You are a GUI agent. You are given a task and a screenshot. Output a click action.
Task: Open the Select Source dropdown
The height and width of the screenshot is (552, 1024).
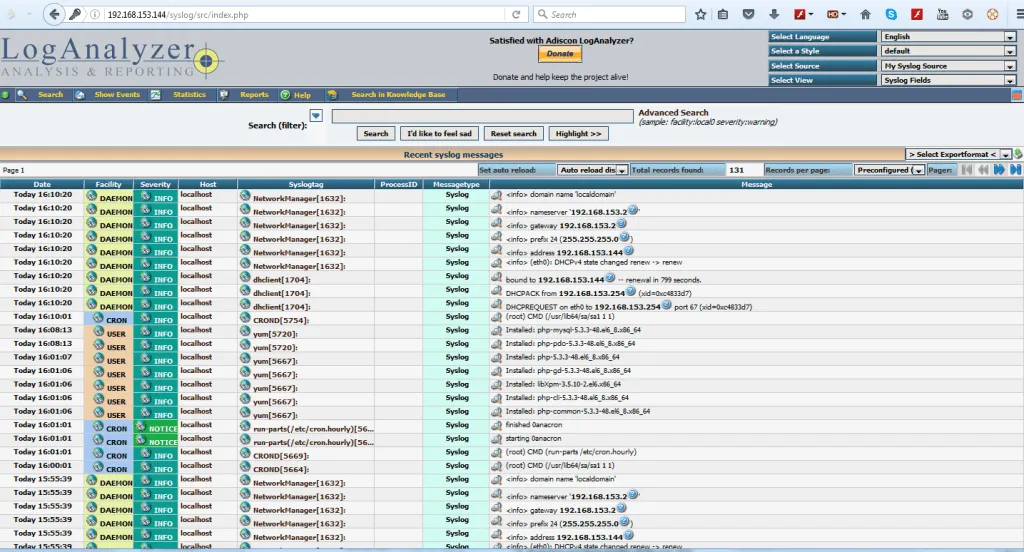949,66
